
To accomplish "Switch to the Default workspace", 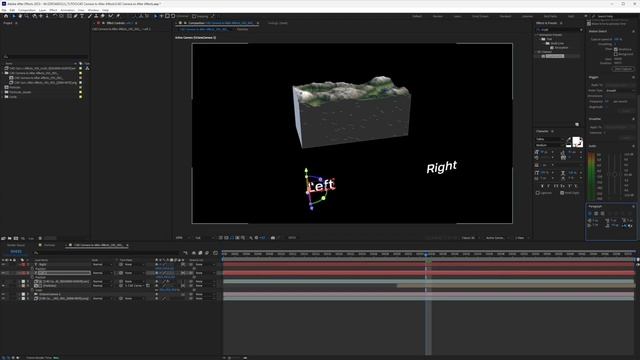I will point(417,16).
